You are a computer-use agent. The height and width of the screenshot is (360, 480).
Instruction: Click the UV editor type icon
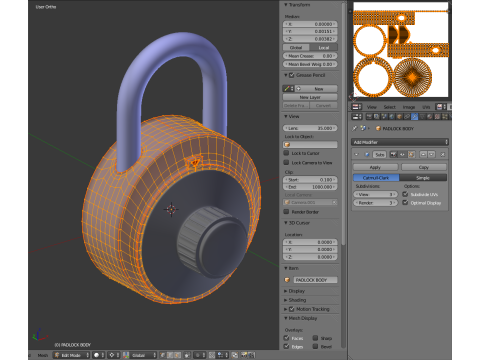pyautogui.click(x=357, y=107)
